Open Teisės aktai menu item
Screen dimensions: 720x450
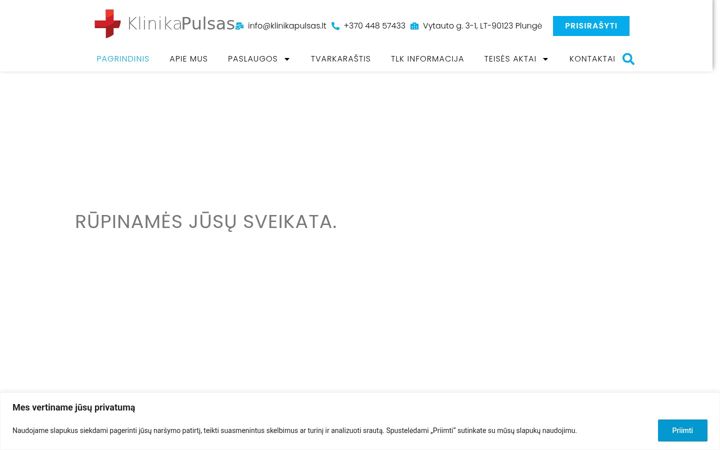coord(510,59)
